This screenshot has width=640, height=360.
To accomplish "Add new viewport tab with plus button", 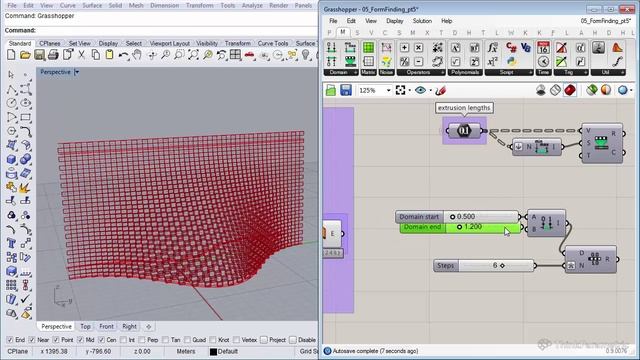I will click(149, 327).
